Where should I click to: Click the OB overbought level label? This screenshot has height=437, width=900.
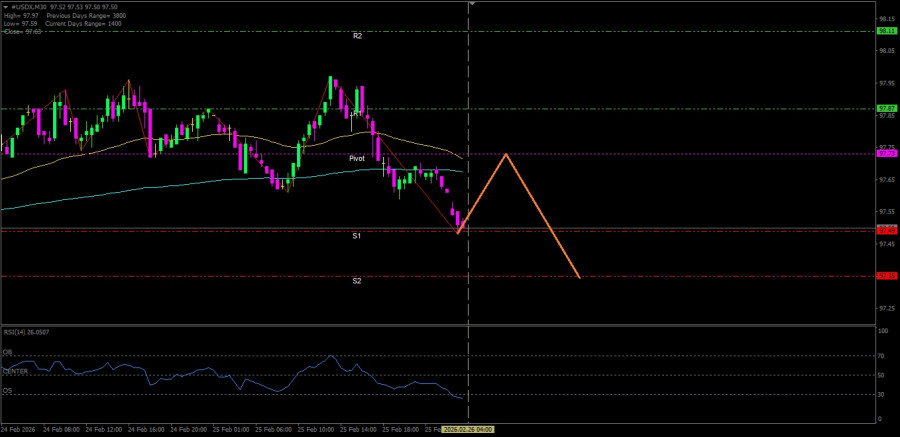pyautogui.click(x=7, y=352)
